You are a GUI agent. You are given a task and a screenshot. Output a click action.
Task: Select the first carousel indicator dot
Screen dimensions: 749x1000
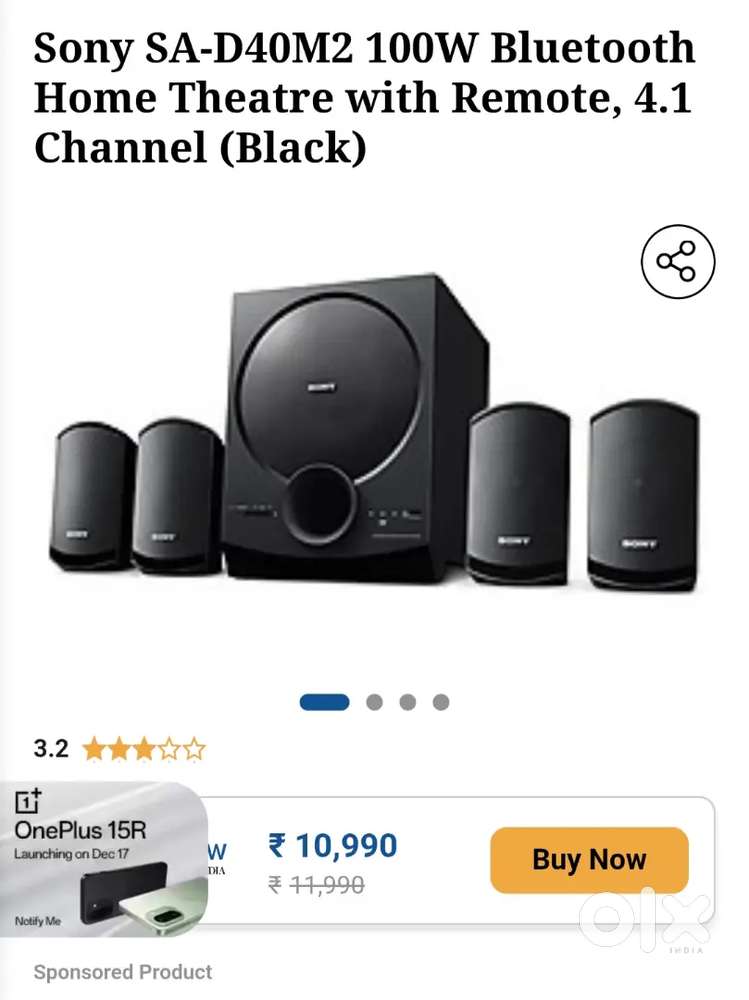(x=324, y=702)
